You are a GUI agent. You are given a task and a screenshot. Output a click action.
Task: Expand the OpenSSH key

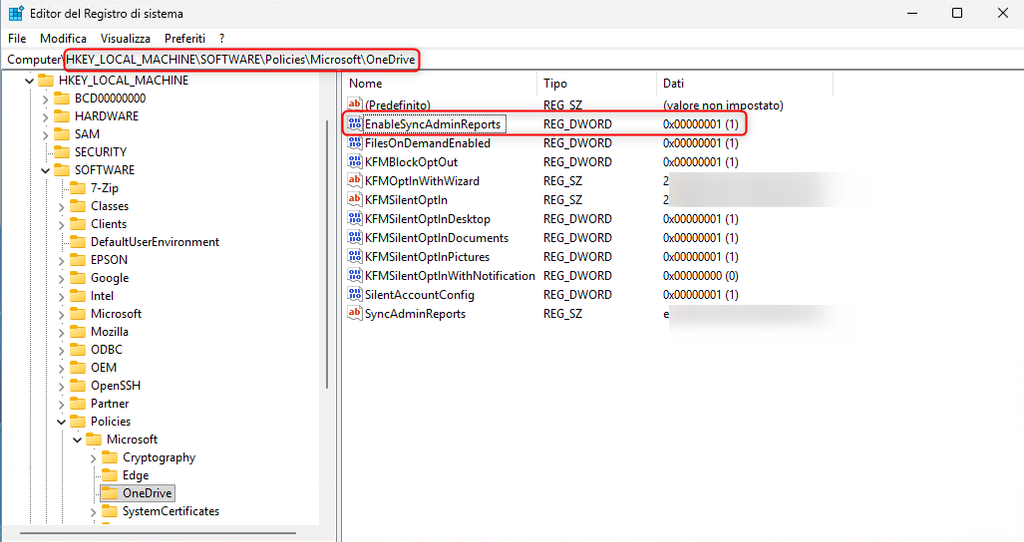tap(61, 387)
